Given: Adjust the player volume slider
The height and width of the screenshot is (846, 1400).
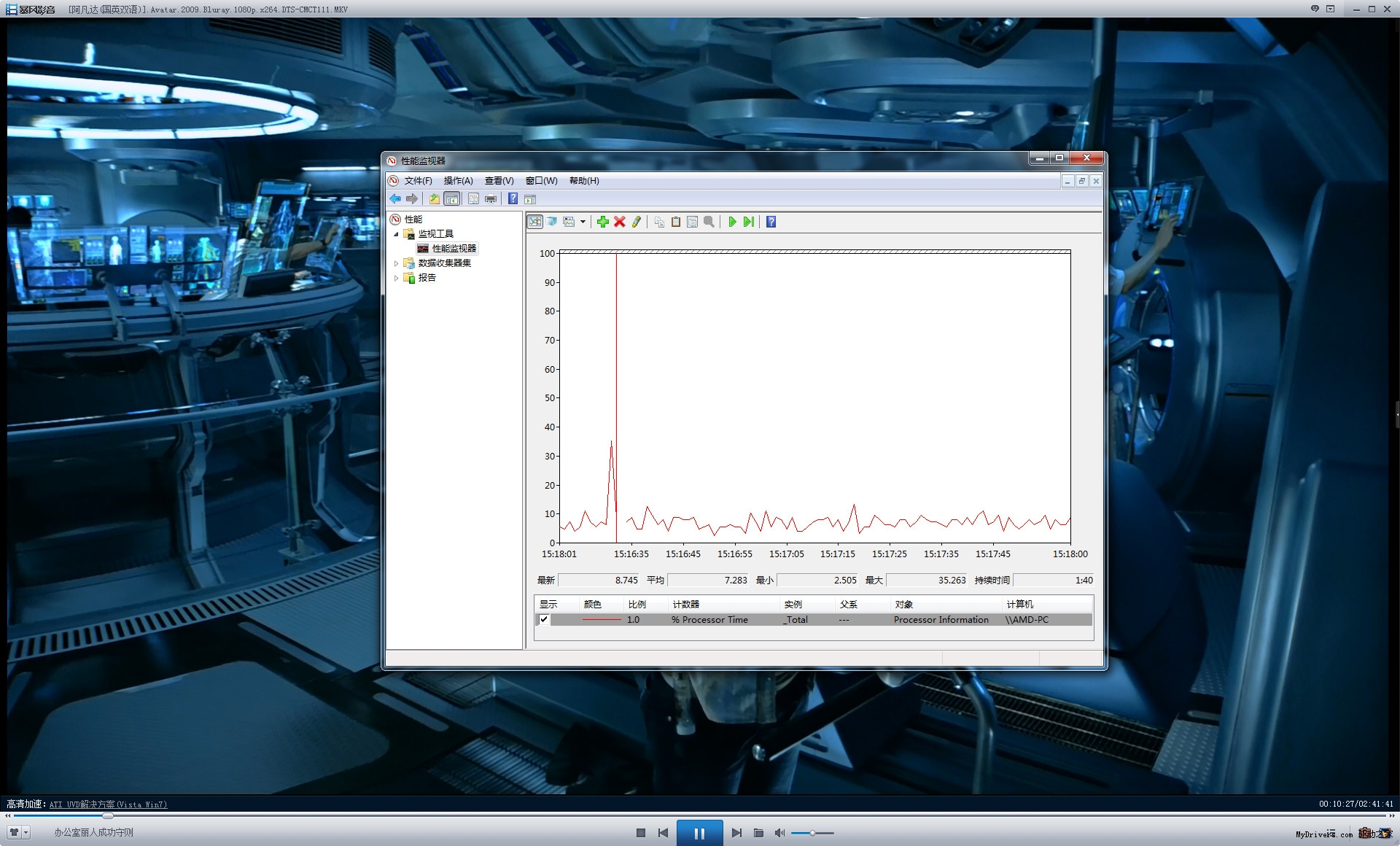Looking at the screenshot, I should 812,833.
